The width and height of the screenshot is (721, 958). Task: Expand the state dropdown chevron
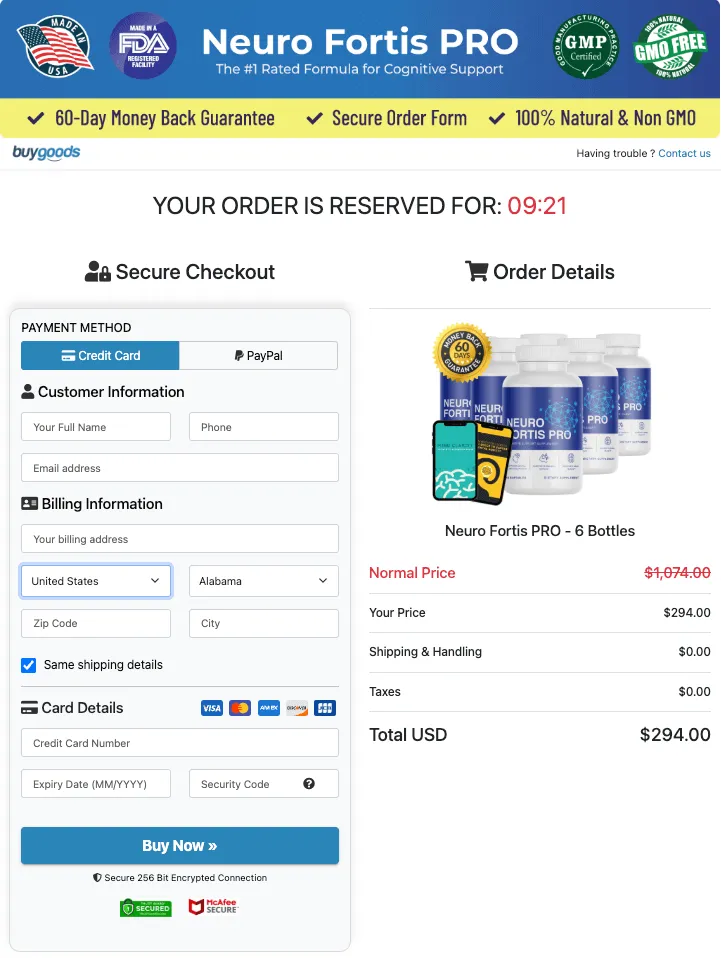pos(323,581)
